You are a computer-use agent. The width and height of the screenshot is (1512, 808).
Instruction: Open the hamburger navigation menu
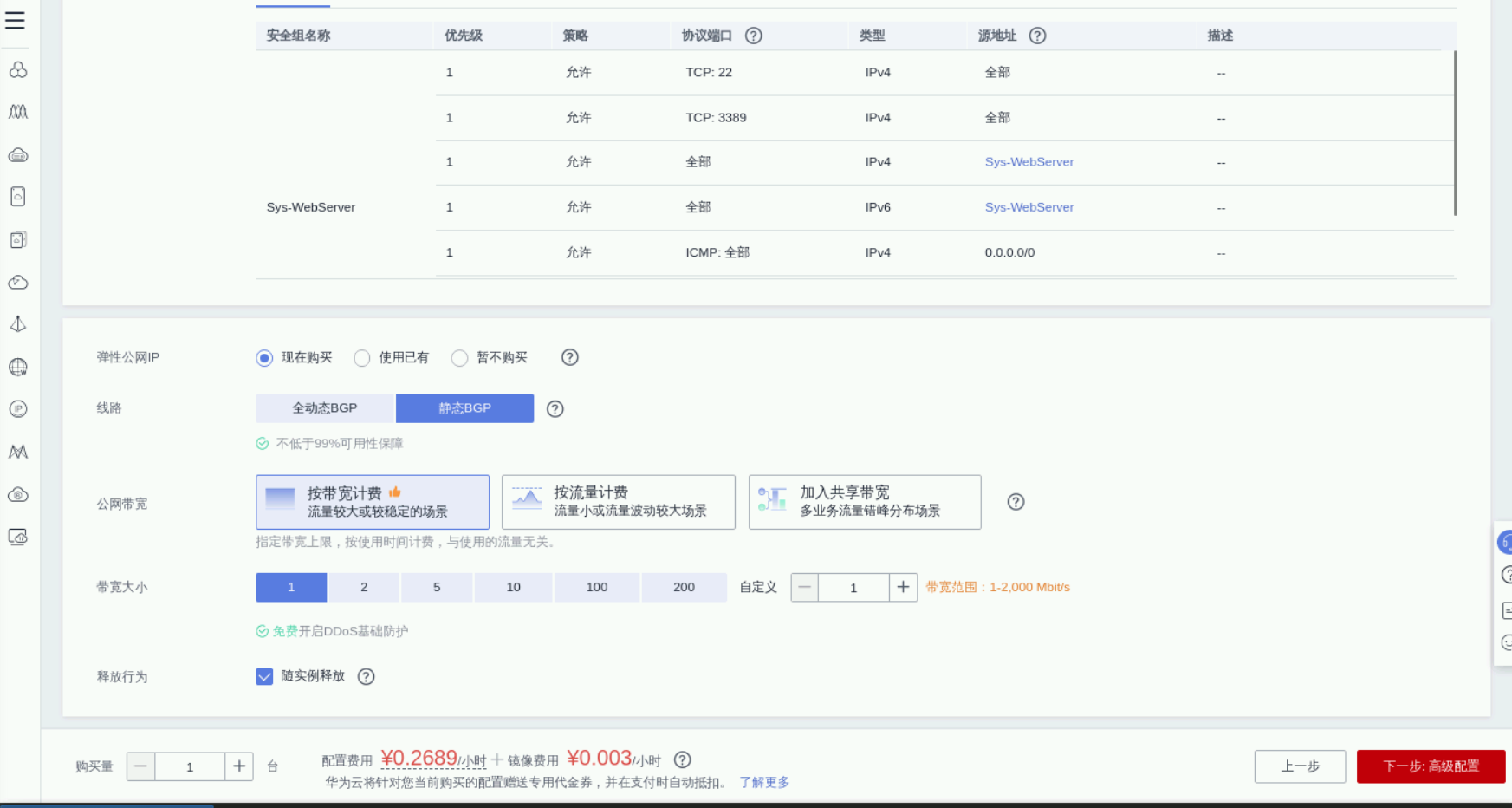(x=16, y=20)
